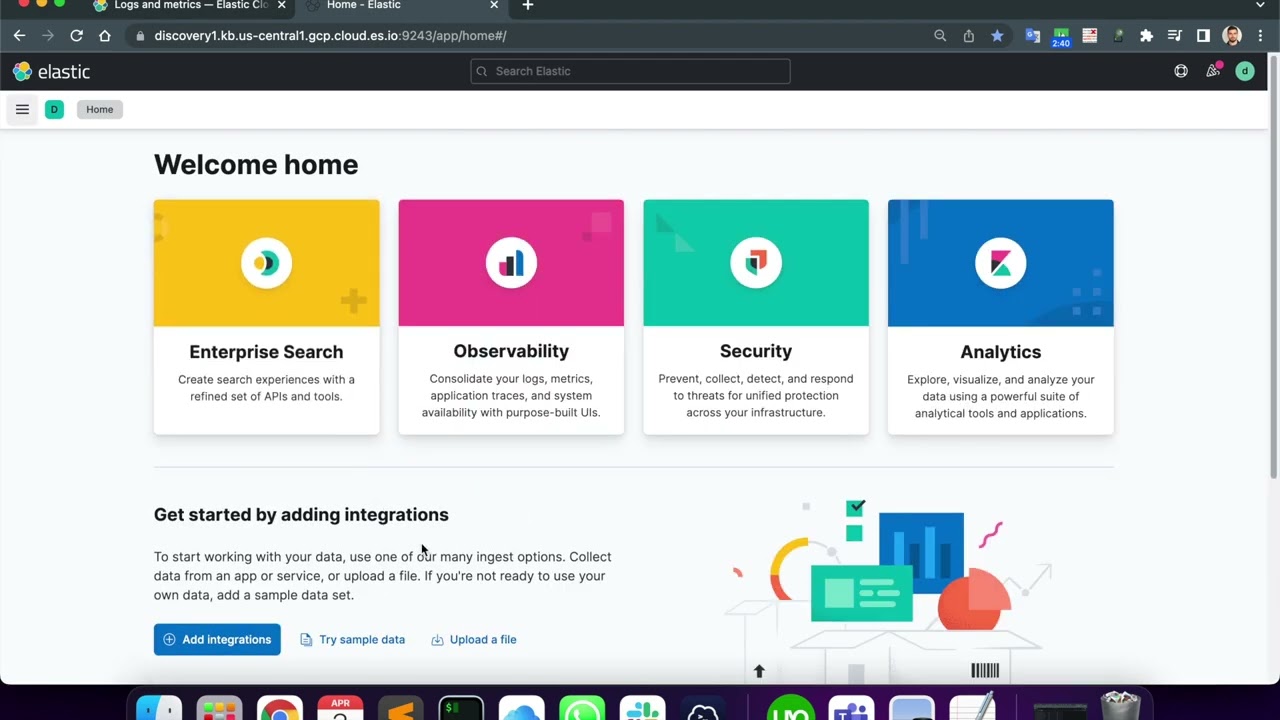Open the Security card
Viewport: 1280px width, 720px height.
click(756, 317)
